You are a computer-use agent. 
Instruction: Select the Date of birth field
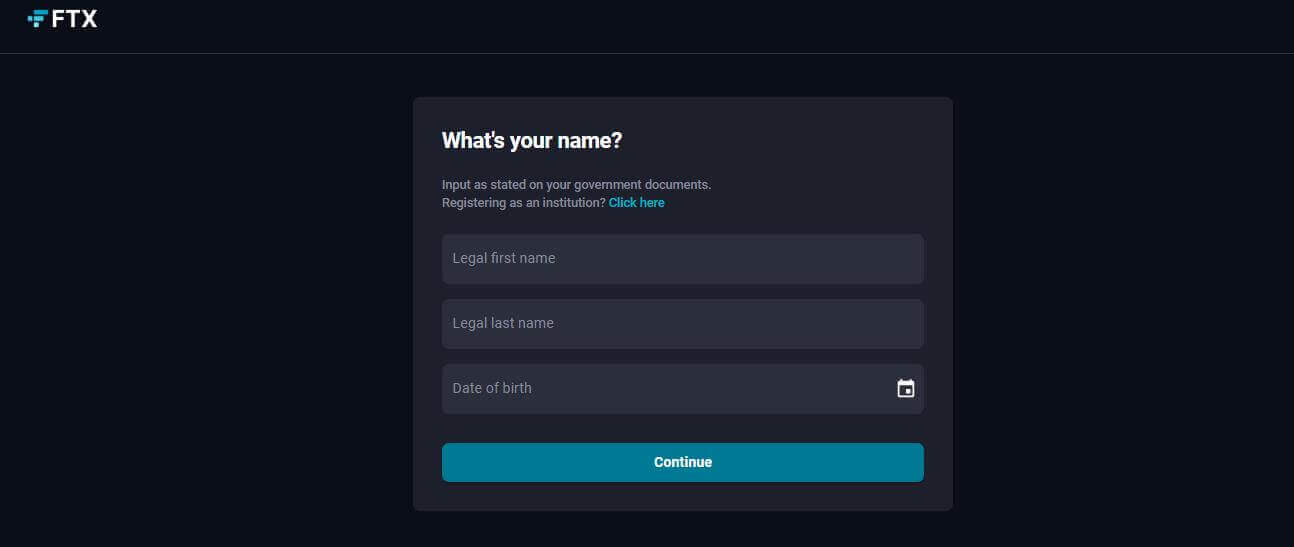coord(683,389)
